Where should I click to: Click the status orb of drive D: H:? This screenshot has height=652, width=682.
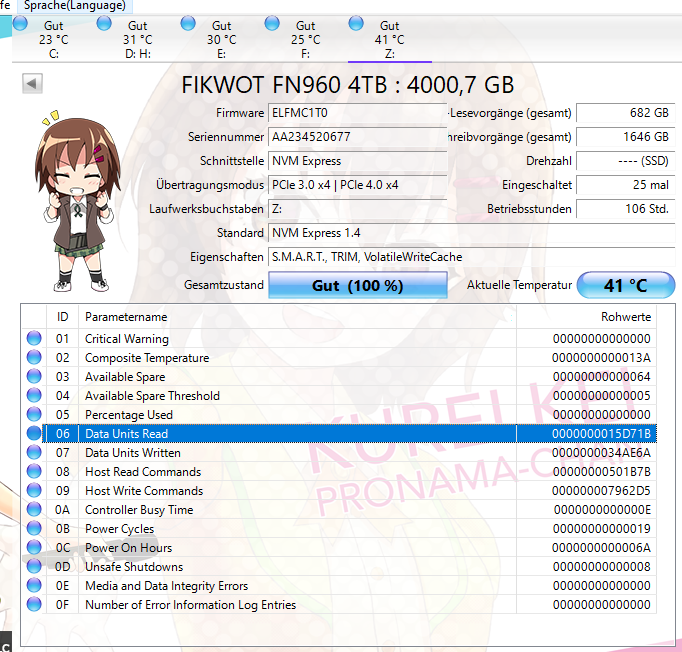coord(104,23)
